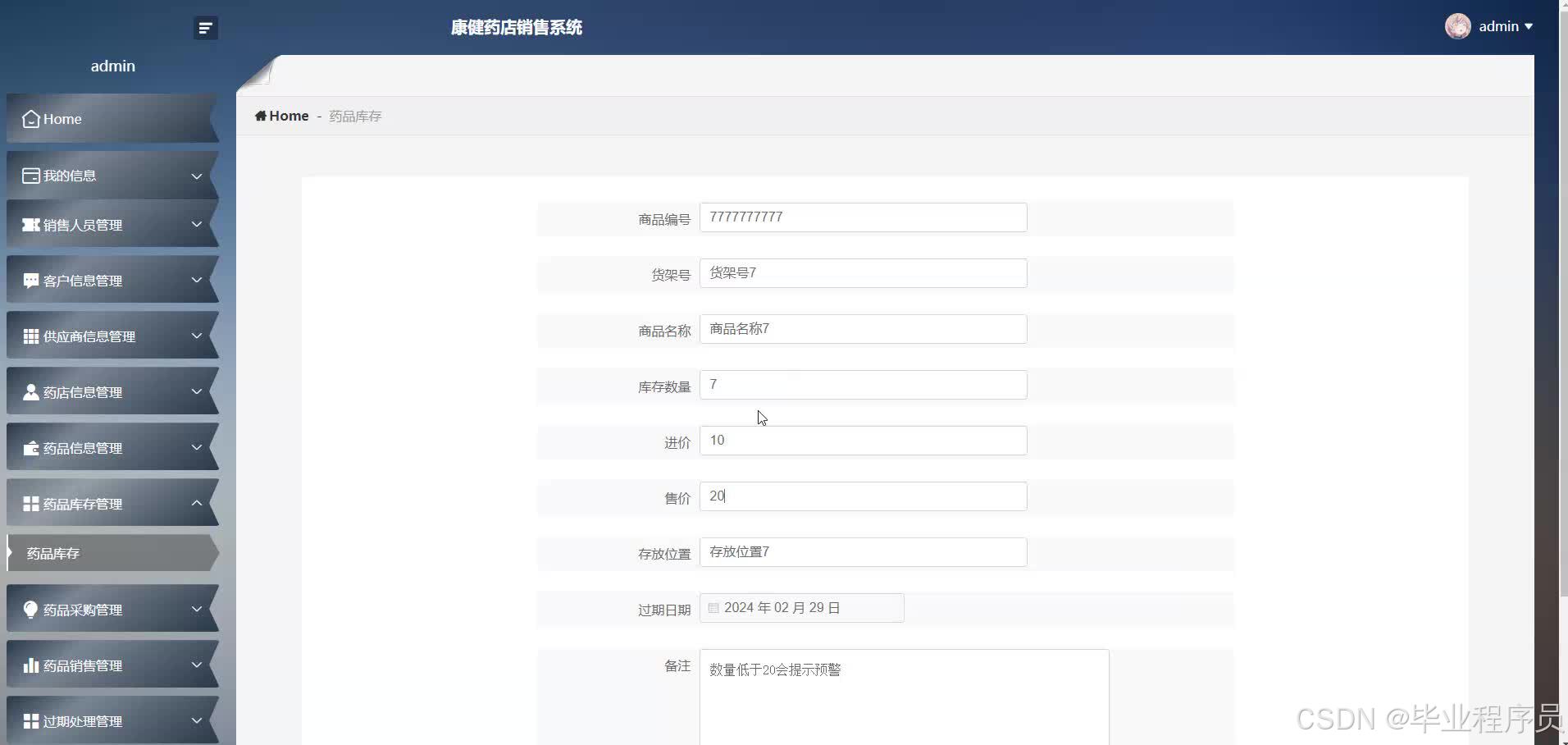Screen dimensions: 1568x745
Task: Focus the 商品编号 input field
Action: pyautogui.click(x=863, y=217)
